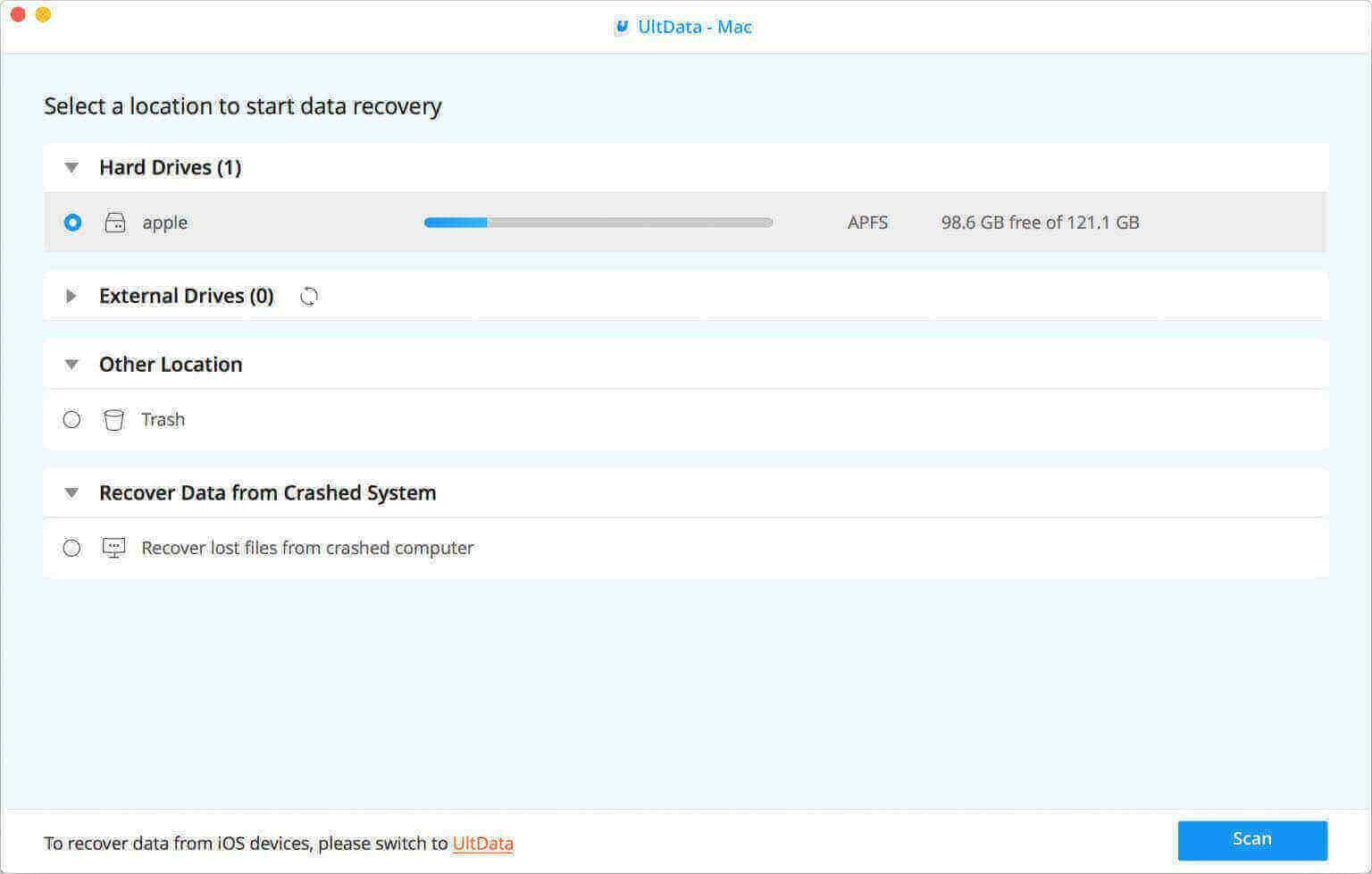The width and height of the screenshot is (1372, 874).
Task: Collapse the Hard Drives section
Action: (x=71, y=168)
